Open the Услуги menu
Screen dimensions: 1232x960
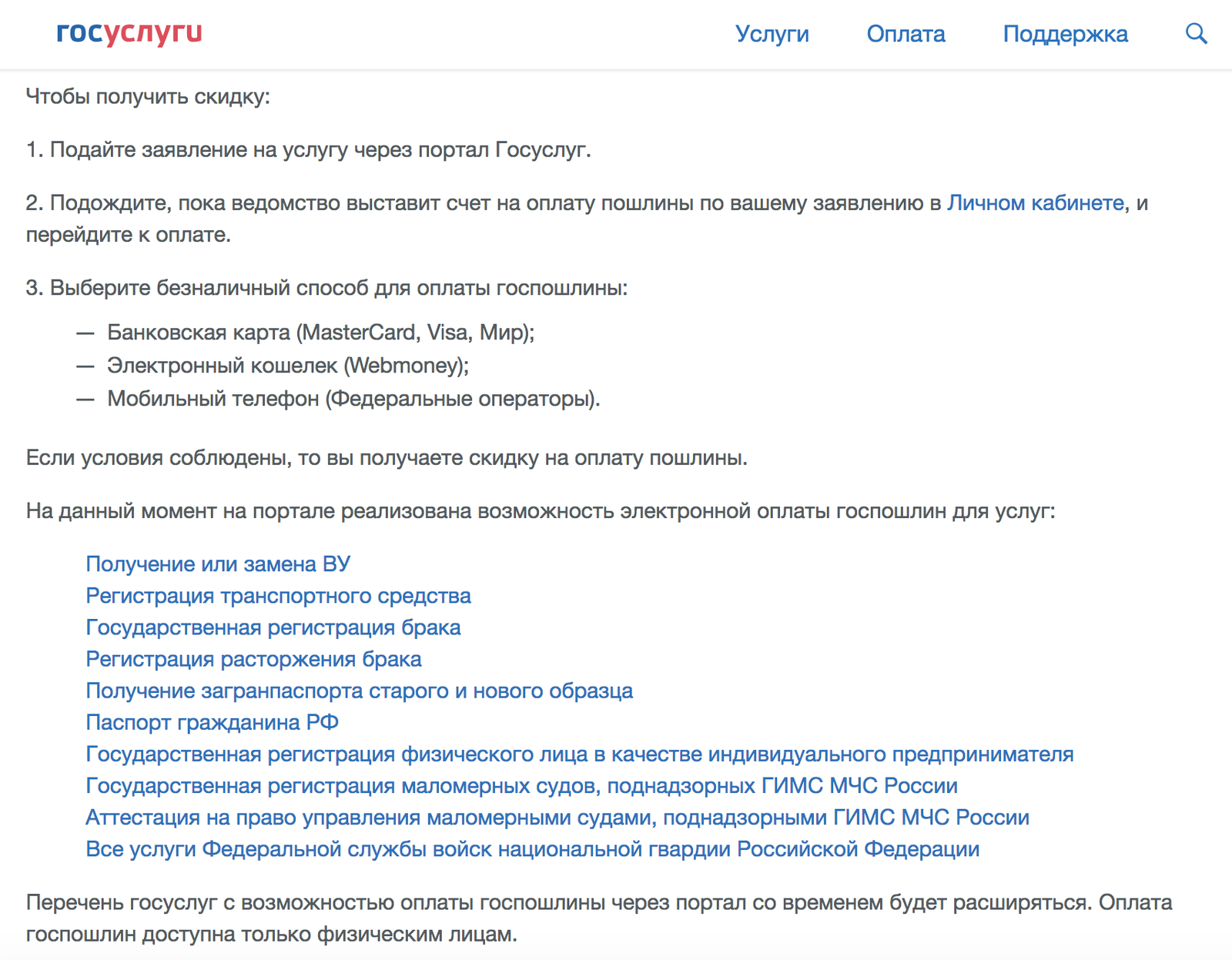pos(772,34)
